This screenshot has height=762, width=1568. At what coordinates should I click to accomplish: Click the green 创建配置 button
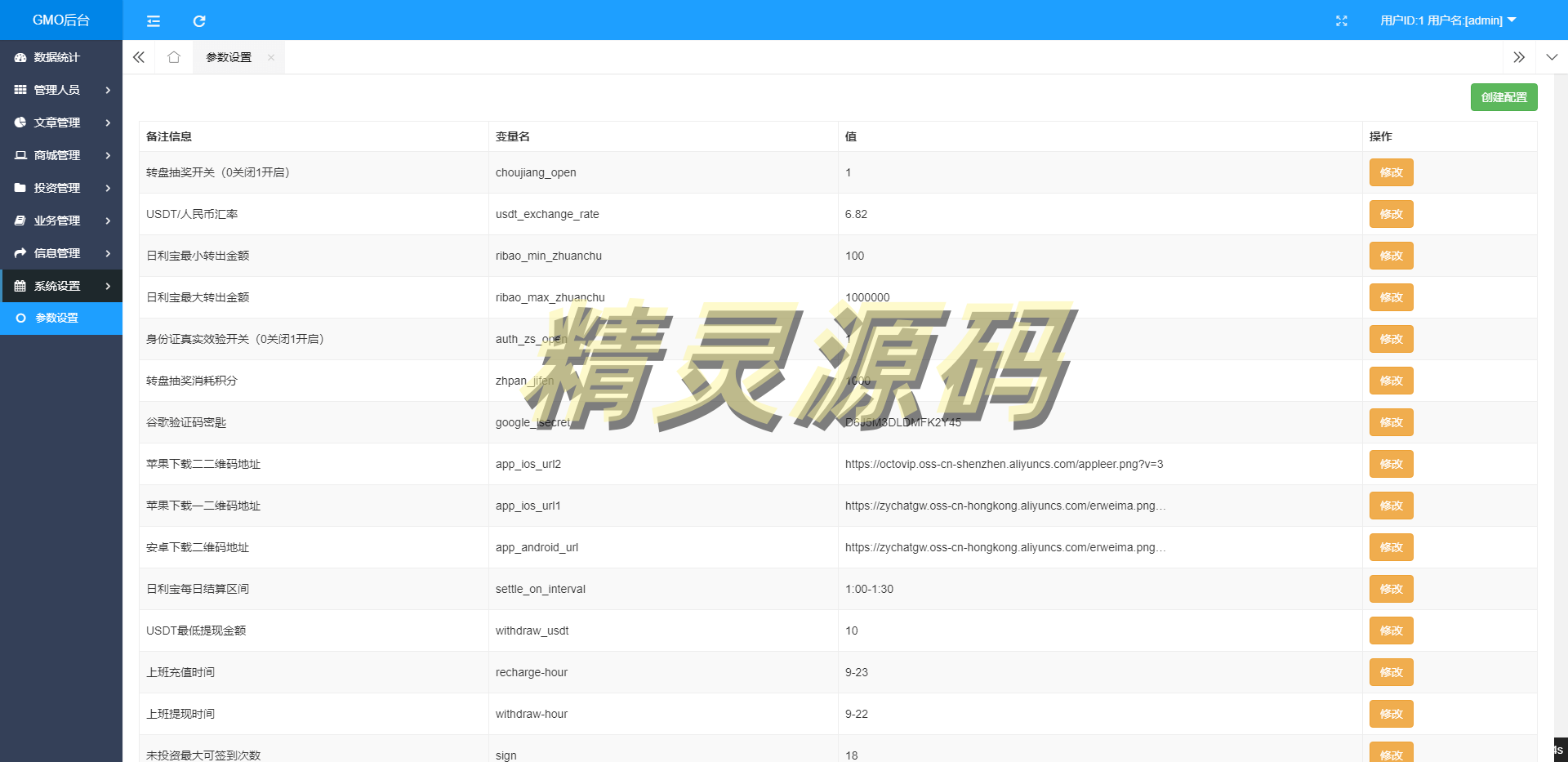1503,97
